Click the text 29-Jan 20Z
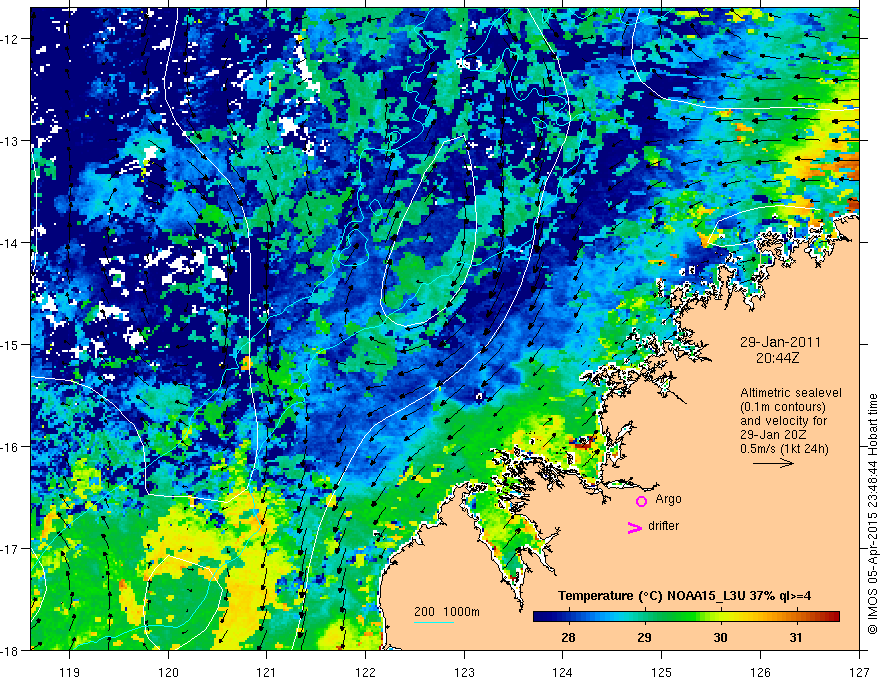880x680 pixels. click(772, 435)
